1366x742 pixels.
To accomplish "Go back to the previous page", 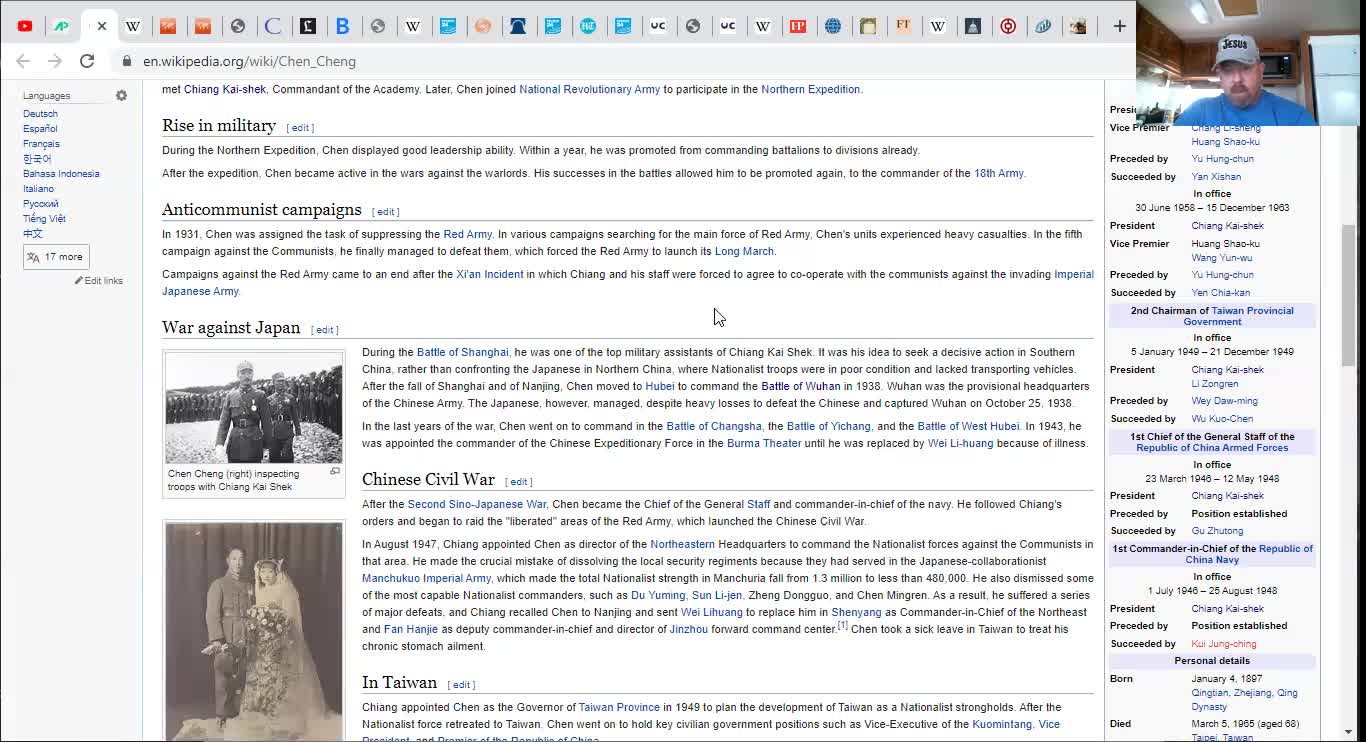I will (23, 61).
